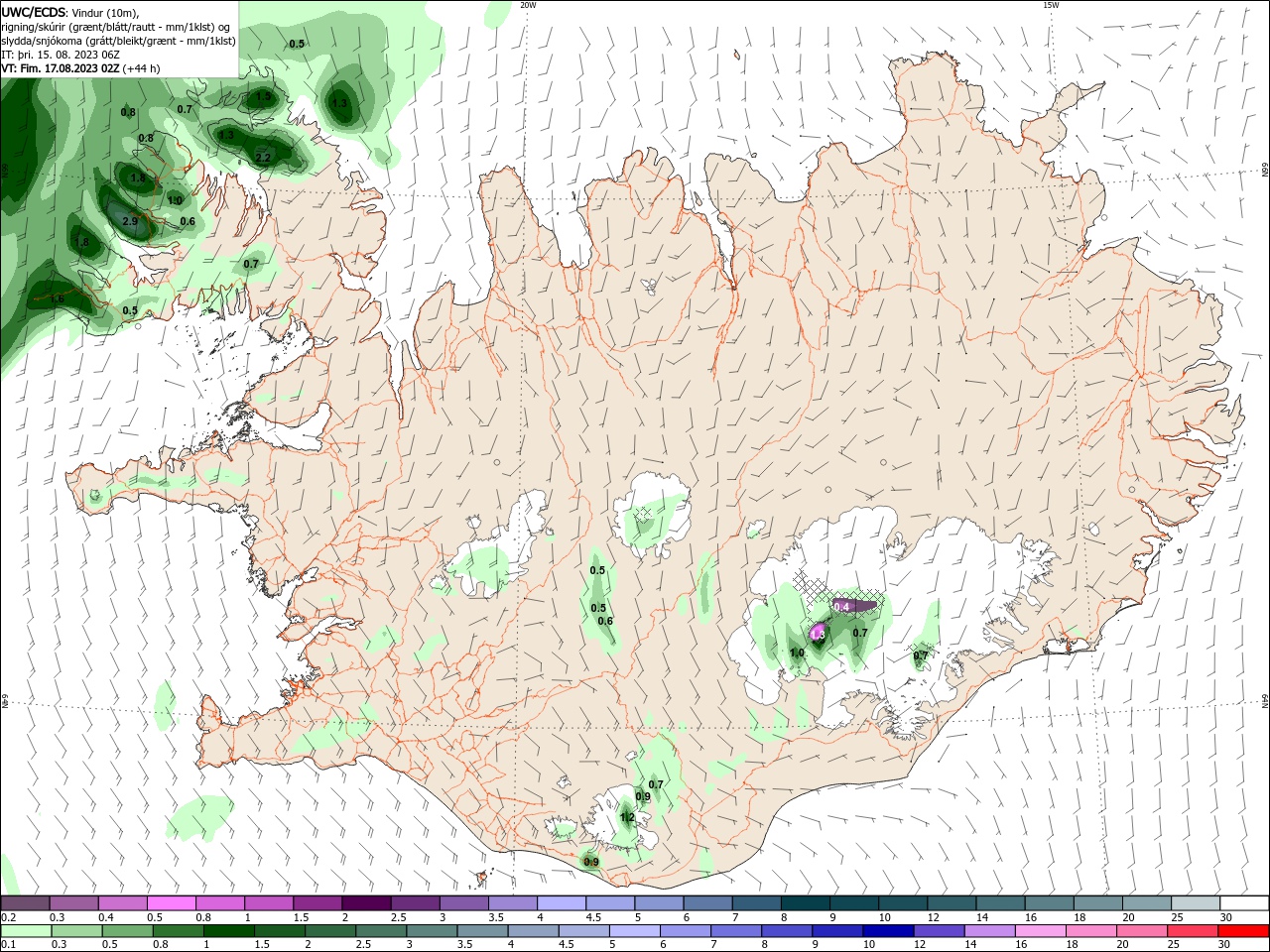Click upper legend swatch between 14 and 16
1270x952 pixels.
[1000, 902]
